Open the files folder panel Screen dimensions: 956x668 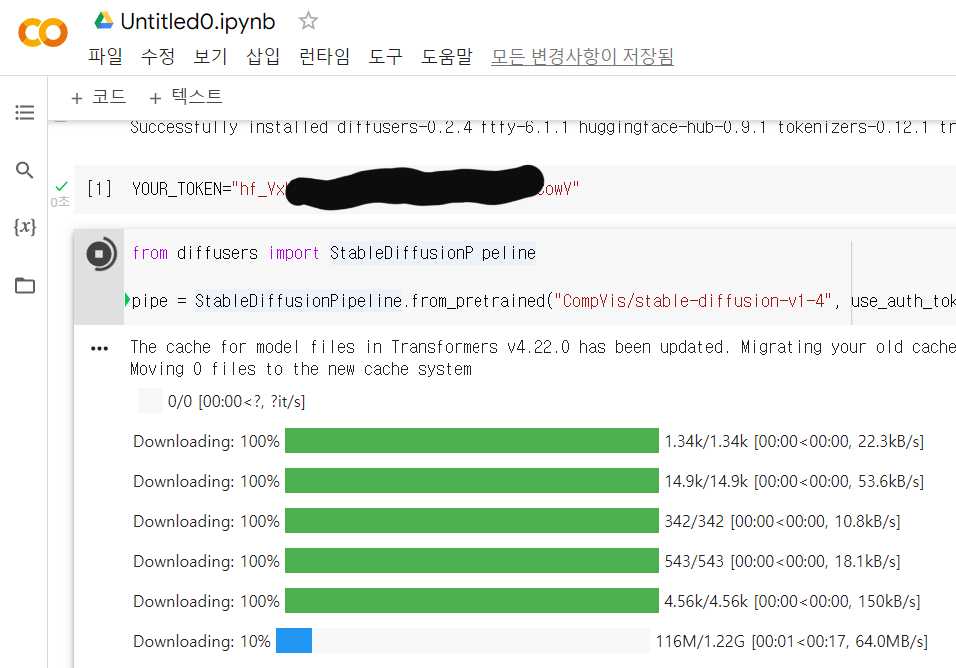24,285
